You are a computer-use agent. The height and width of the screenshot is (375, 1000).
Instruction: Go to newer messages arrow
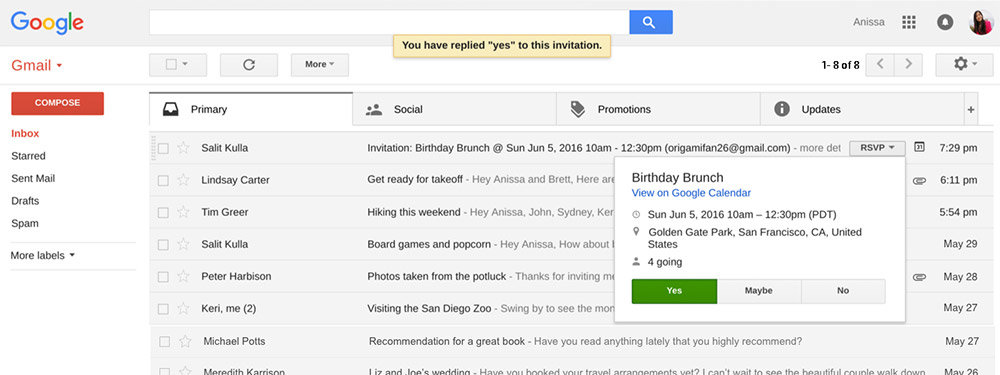[x=880, y=64]
